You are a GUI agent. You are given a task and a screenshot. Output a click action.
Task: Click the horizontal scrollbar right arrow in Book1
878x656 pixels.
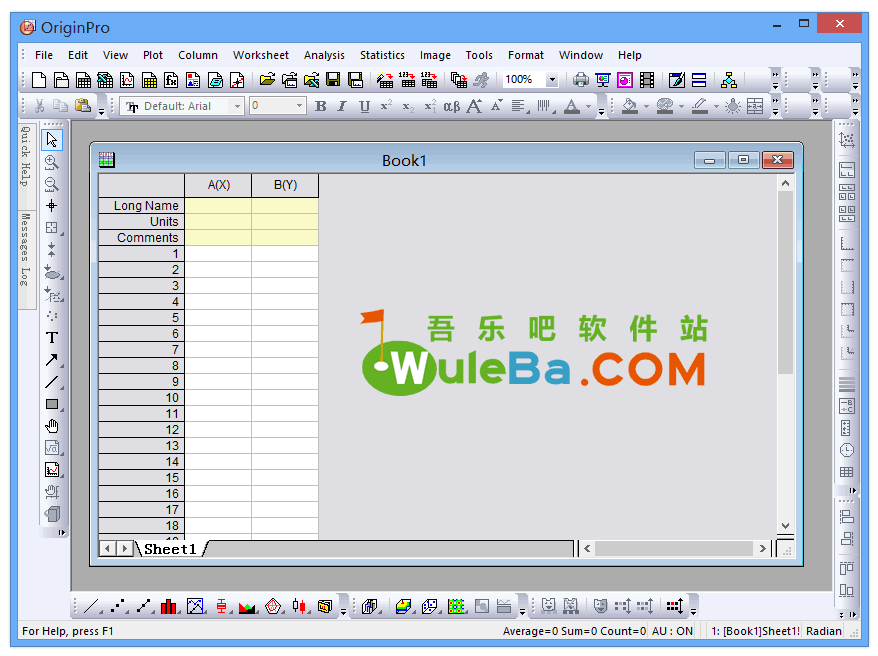(762, 549)
